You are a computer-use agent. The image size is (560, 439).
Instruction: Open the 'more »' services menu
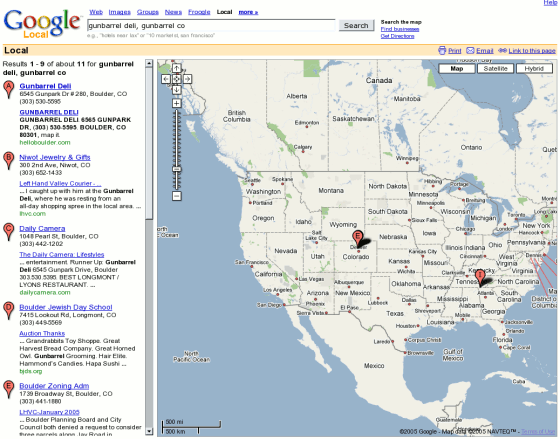[248, 12]
